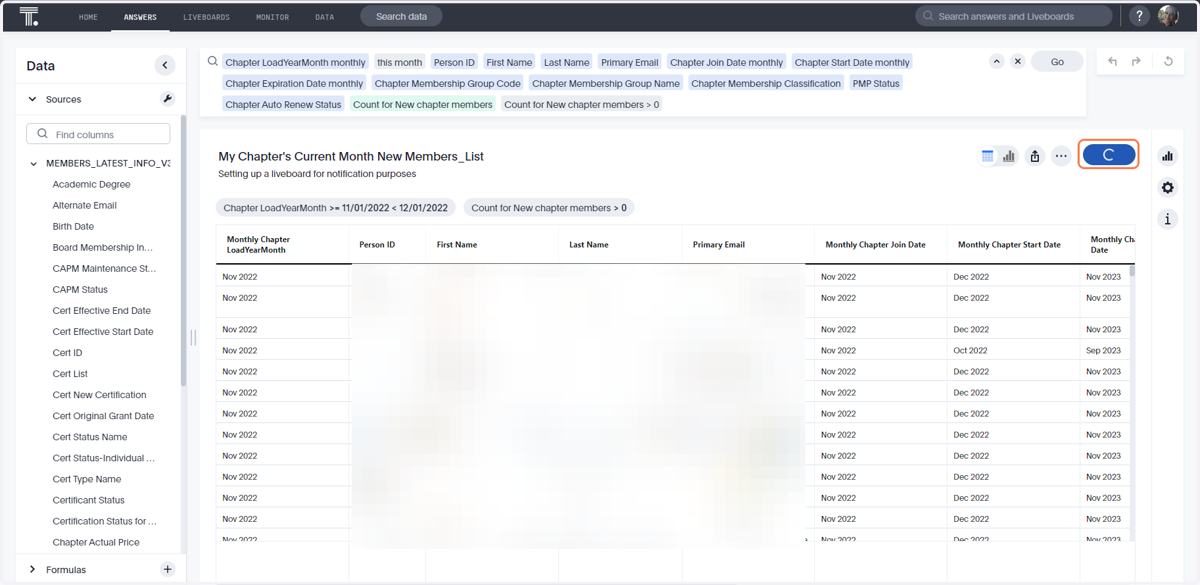Focus the Find columns field
This screenshot has width=1200, height=585.
tap(99, 134)
